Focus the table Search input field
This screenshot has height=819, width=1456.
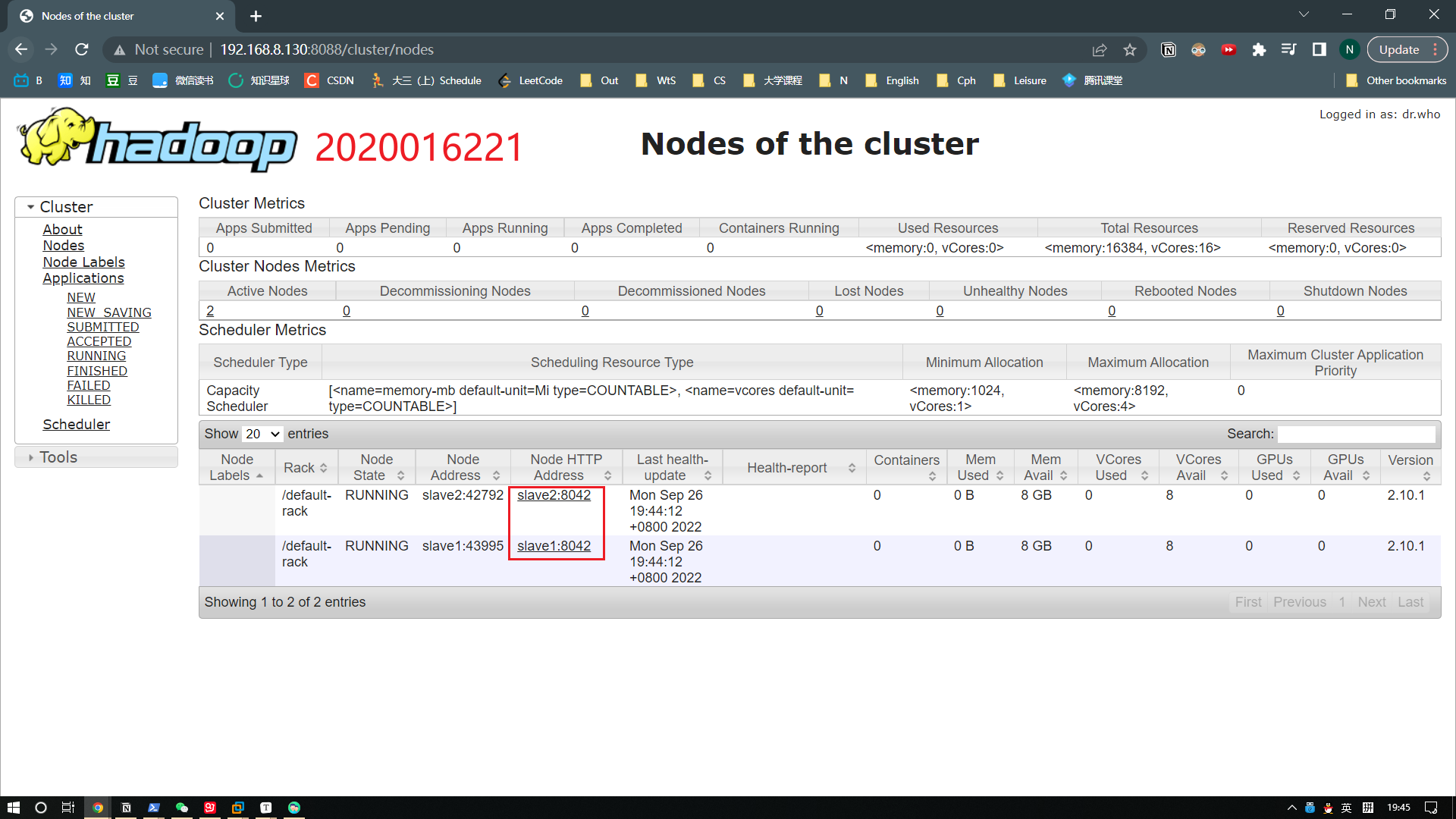tap(1356, 434)
